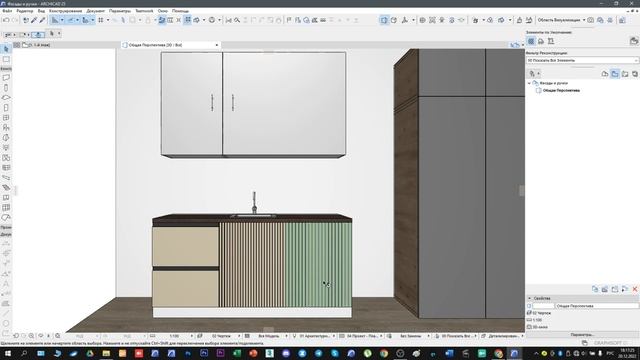Select third Элементы по Умолчанию icon

click(x=551, y=41)
